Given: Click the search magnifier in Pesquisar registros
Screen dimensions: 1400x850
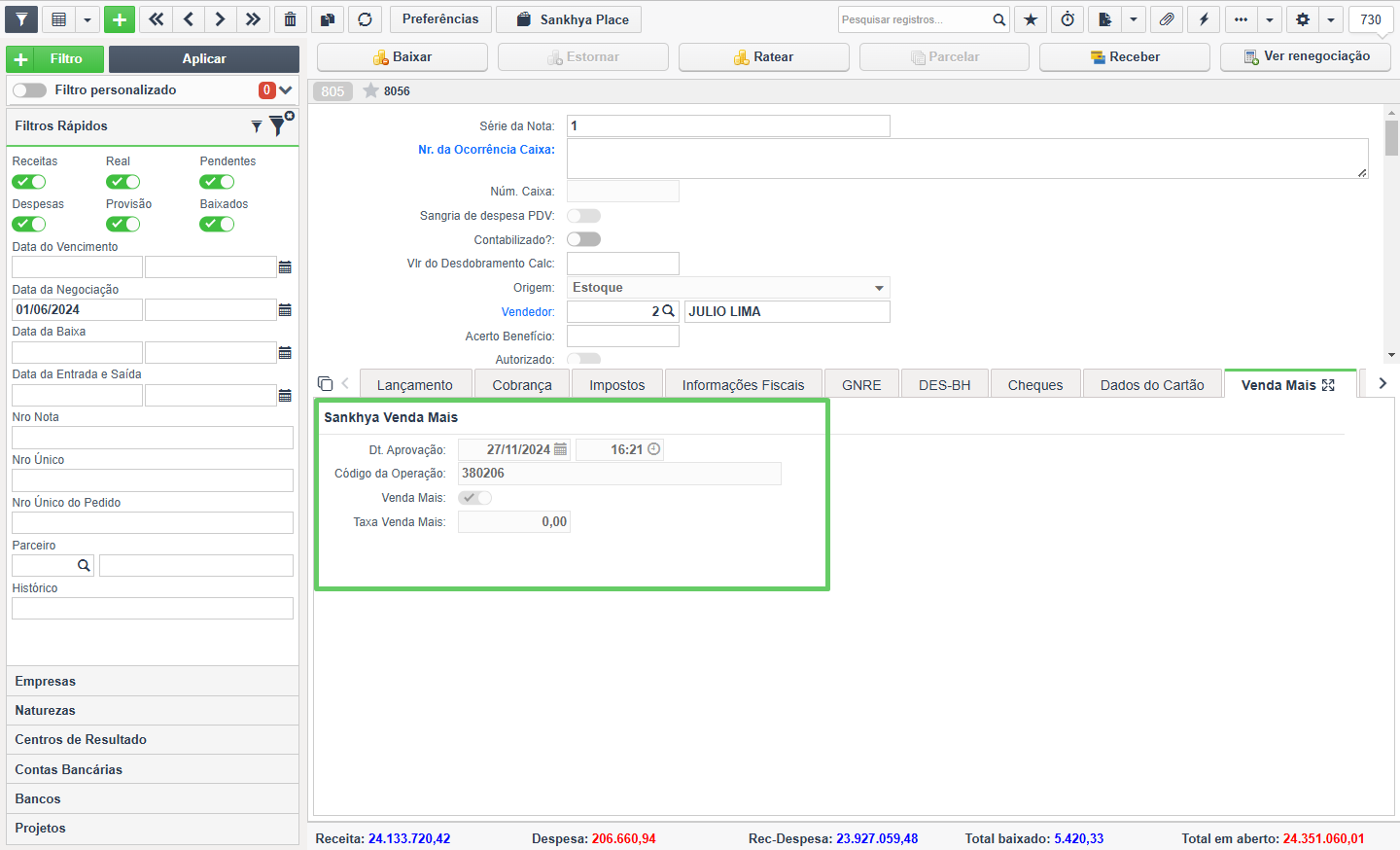Looking at the screenshot, I should [x=998, y=19].
